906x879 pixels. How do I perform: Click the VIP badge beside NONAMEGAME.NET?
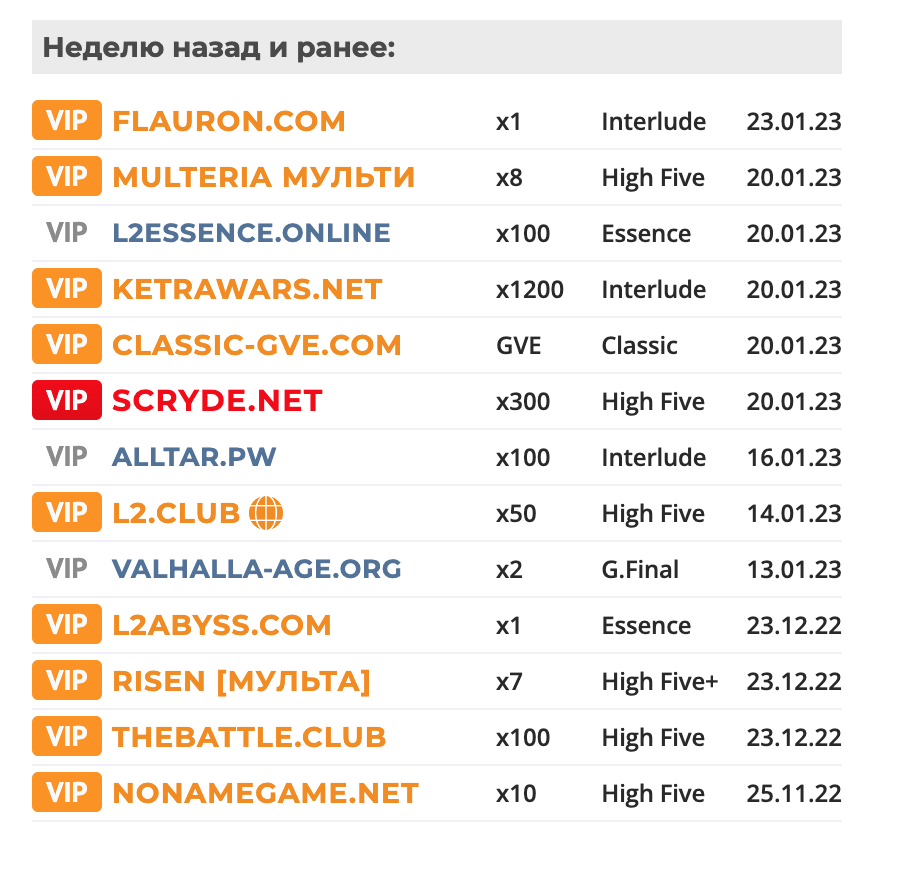pos(67,792)
